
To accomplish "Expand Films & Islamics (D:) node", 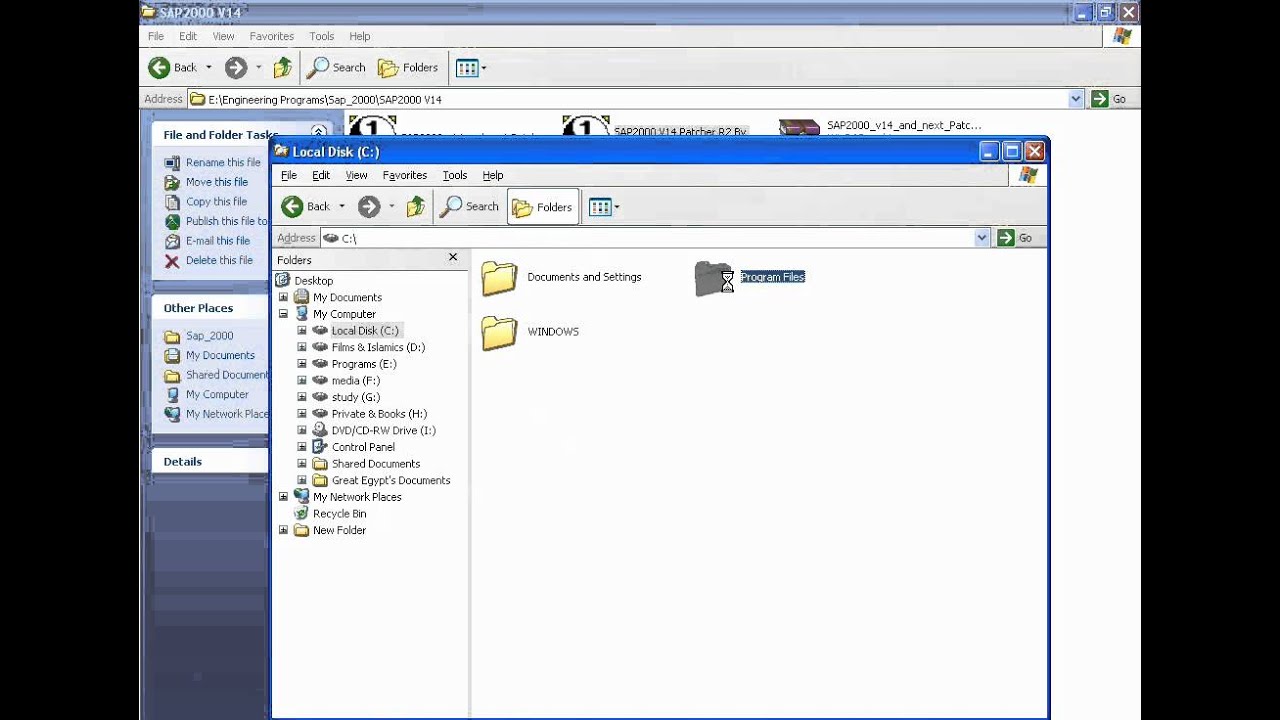I will 302,347.
